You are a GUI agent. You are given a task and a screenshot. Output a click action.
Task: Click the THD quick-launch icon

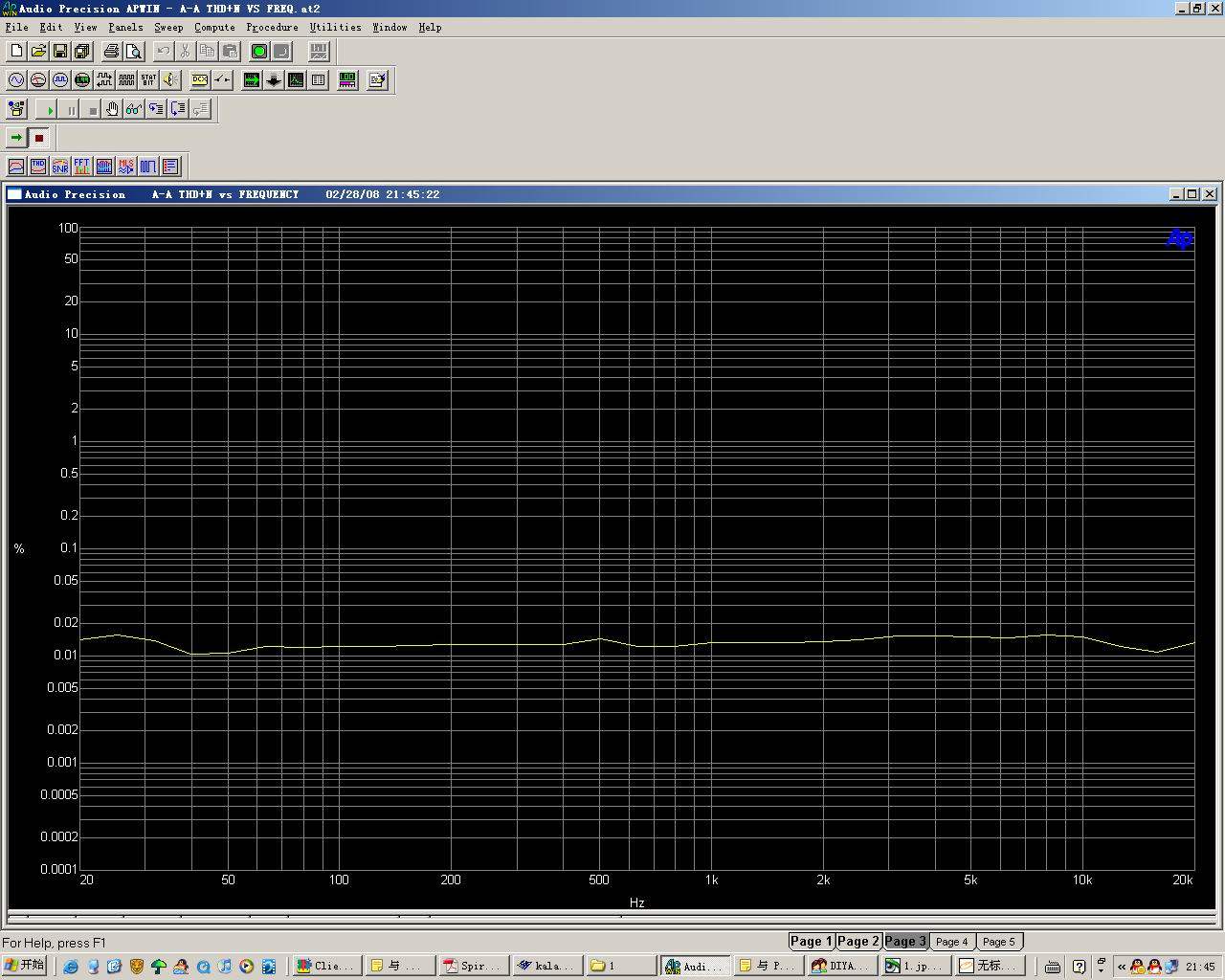(38, 167)
